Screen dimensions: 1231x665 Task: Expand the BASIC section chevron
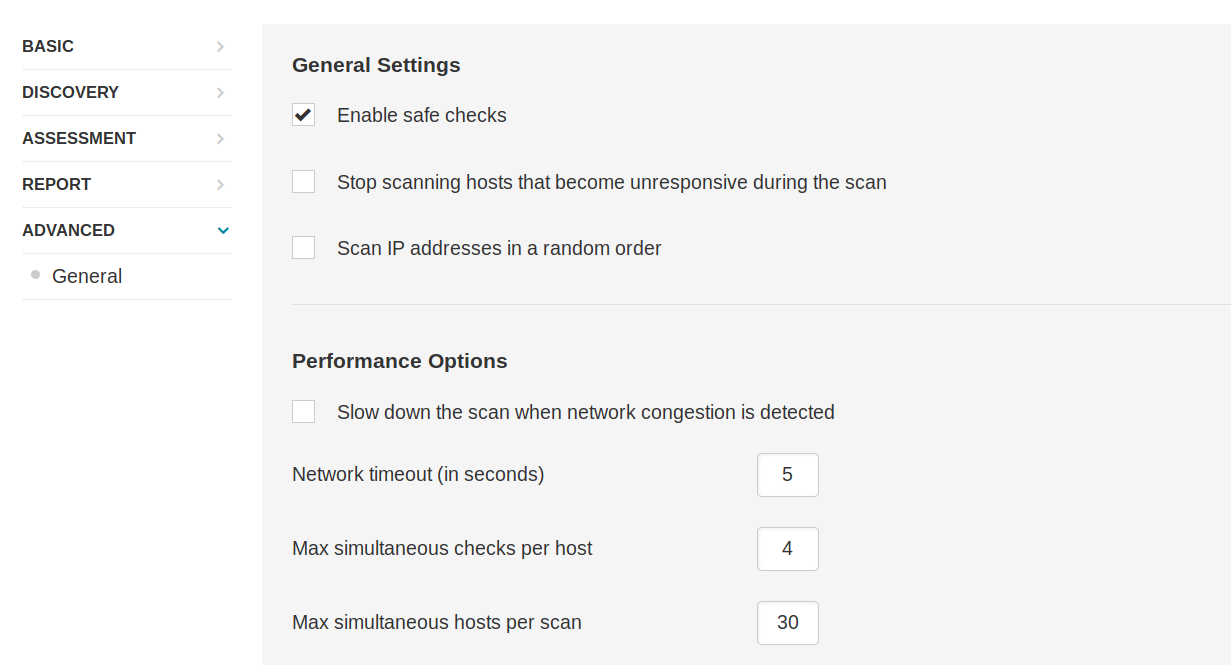220,47
